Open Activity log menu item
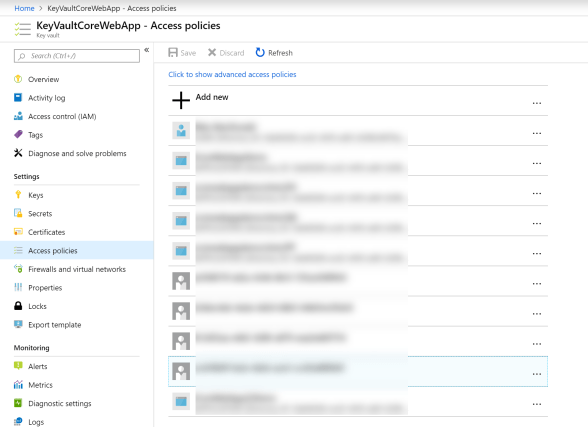588x427 pixels. pyautogui.click(x=46, y=98)
